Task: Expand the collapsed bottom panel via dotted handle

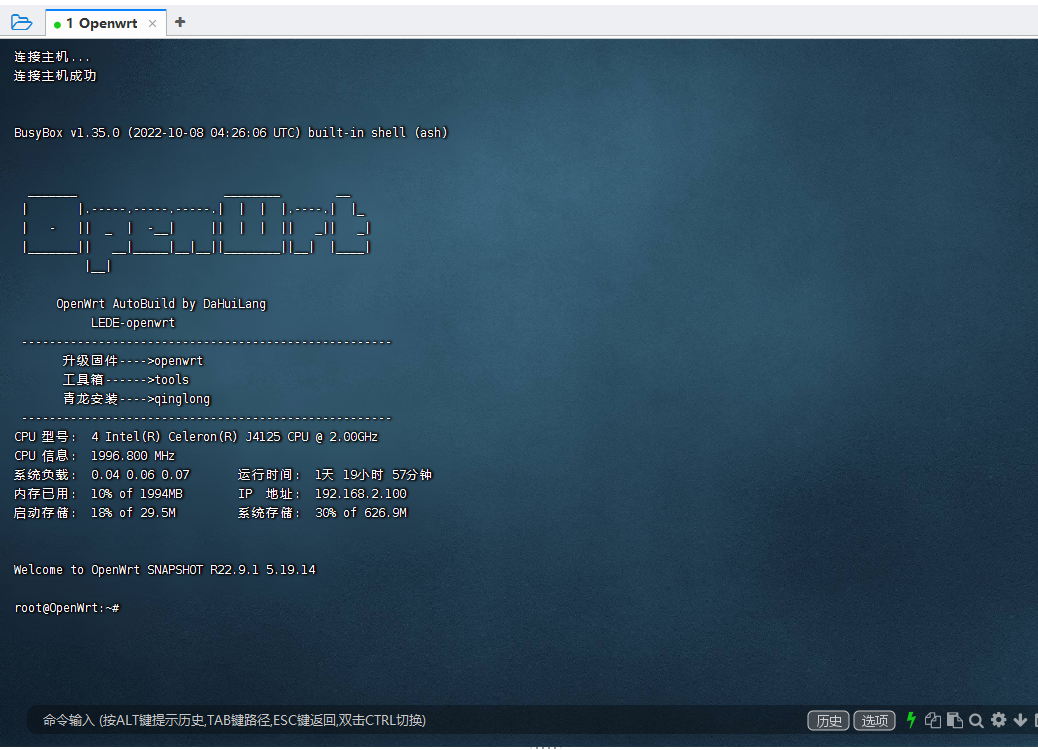Action: 546,744
